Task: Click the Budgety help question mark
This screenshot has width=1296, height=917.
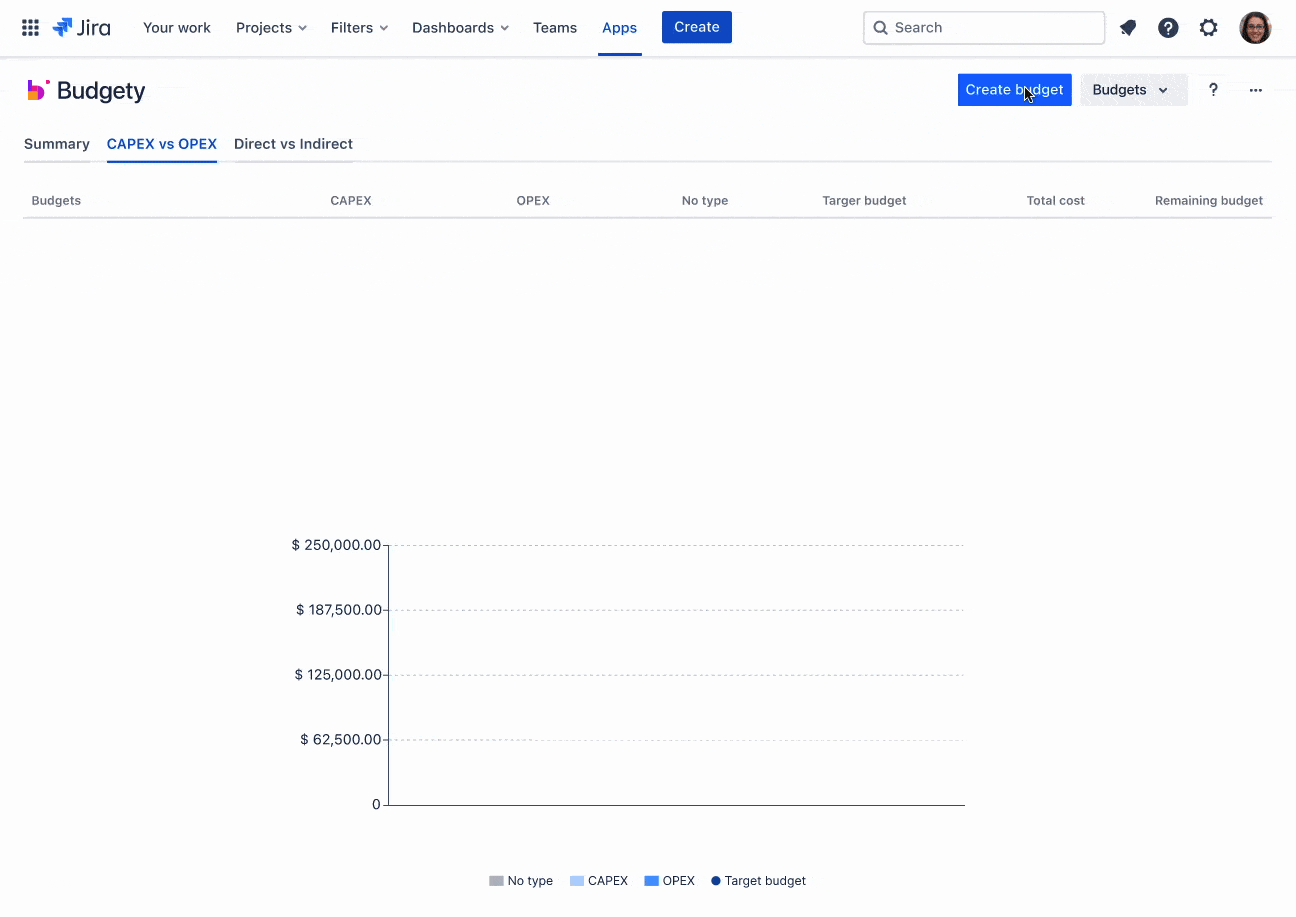Action: tap(1213, 90)
